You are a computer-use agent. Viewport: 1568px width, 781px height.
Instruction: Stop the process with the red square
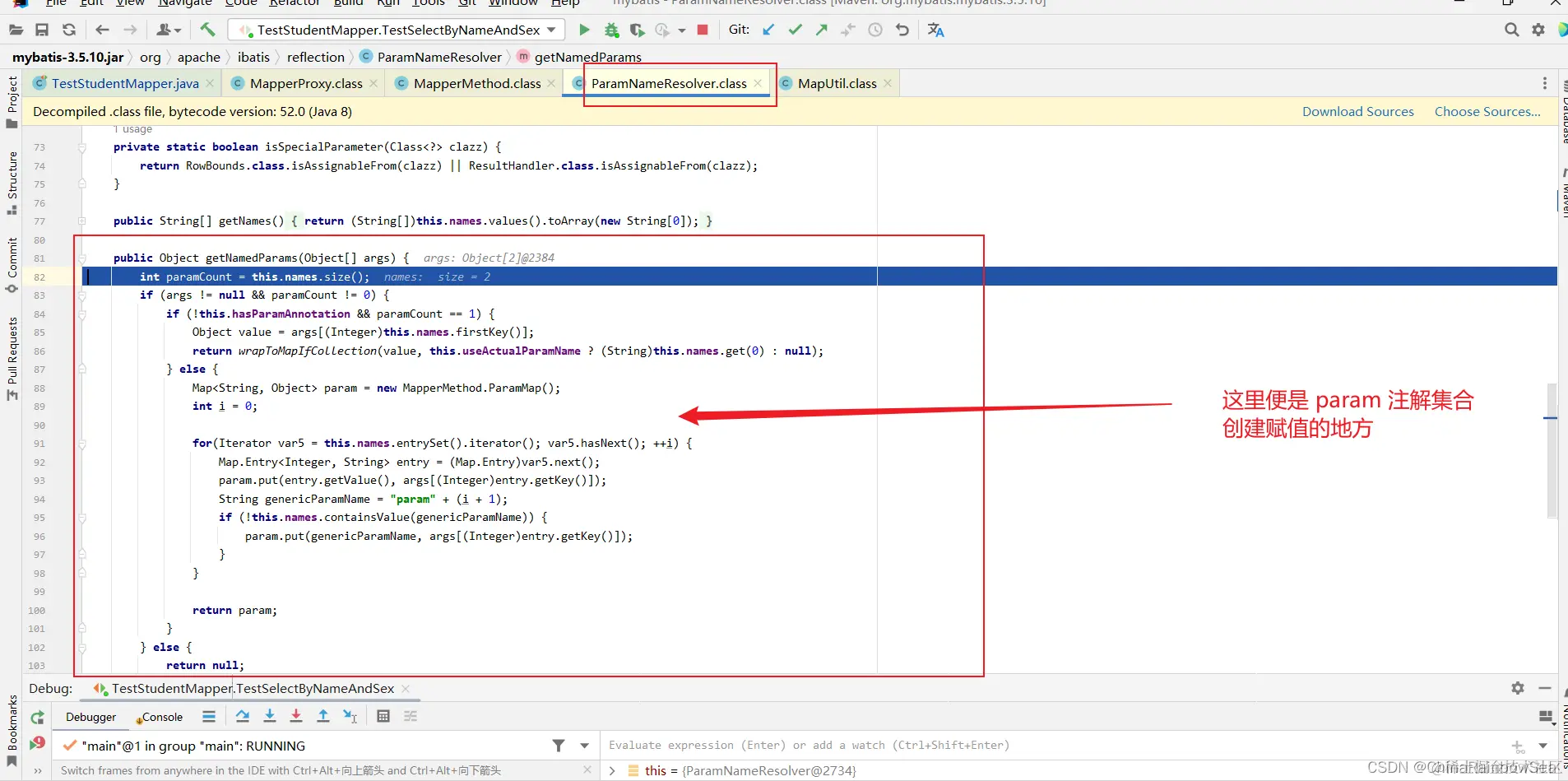pyautogui.click(x=703, y=30)
